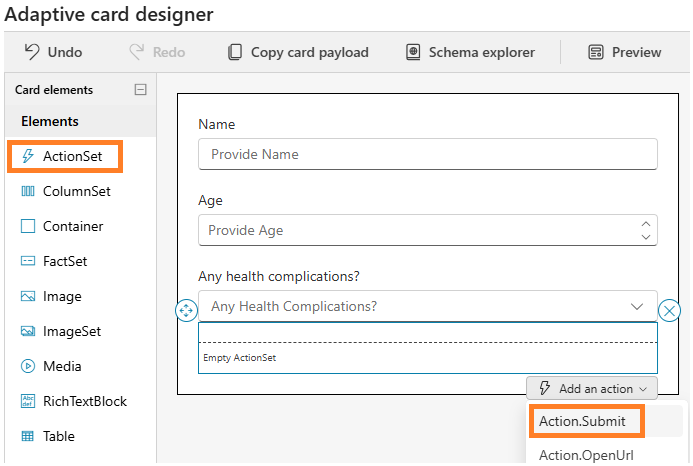Select the Container element

(x=62, y=226)
